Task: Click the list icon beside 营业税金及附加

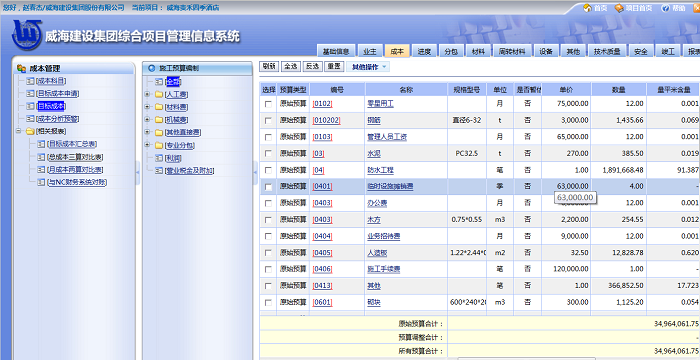Action: [x=159, y=171]
